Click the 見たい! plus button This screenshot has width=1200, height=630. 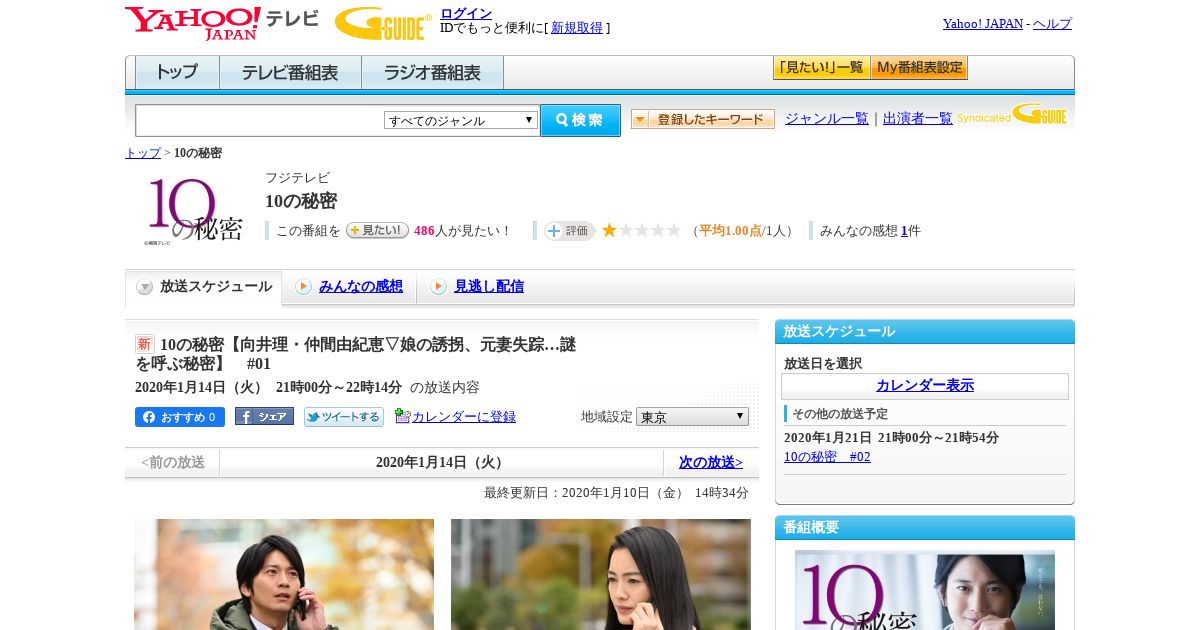coord(377,230)
